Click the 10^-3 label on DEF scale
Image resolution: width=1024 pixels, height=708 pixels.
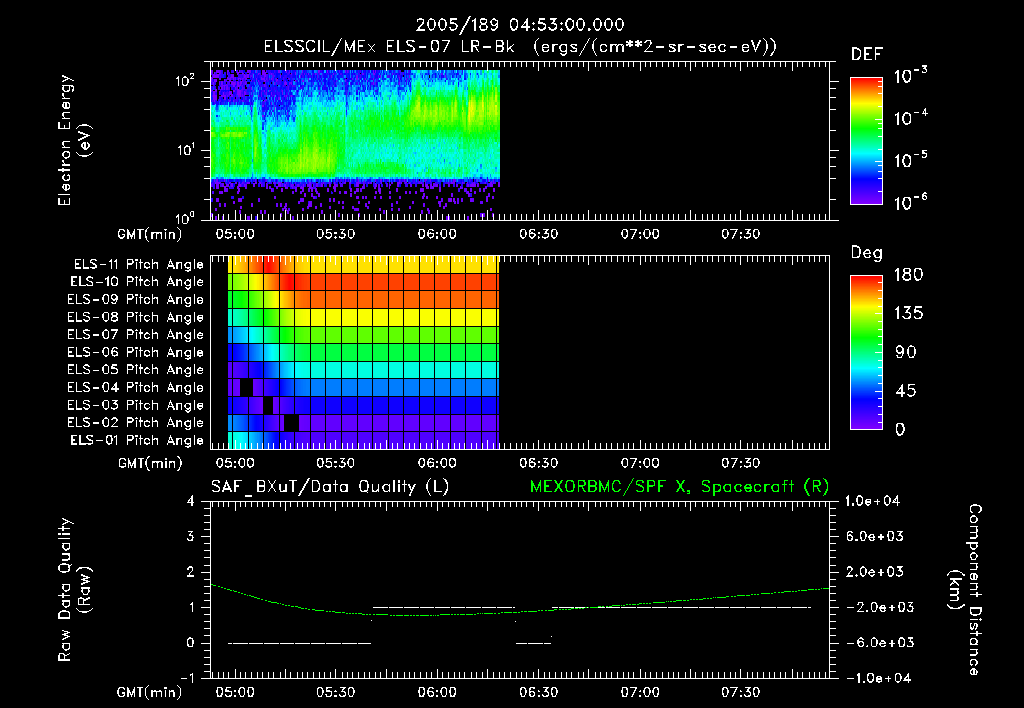(910, 75)
